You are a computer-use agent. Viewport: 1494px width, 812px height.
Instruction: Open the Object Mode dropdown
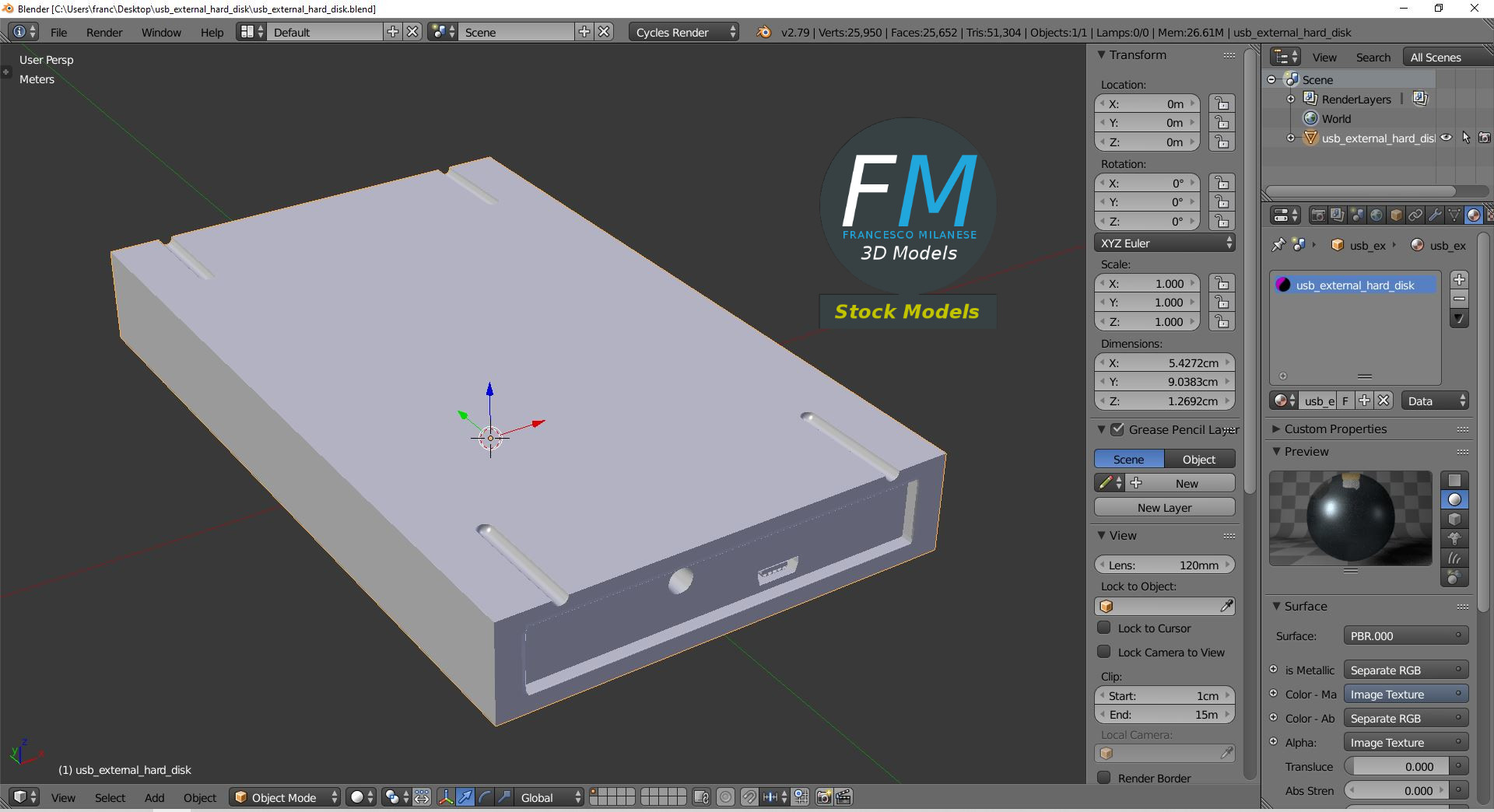click(286, 797)
